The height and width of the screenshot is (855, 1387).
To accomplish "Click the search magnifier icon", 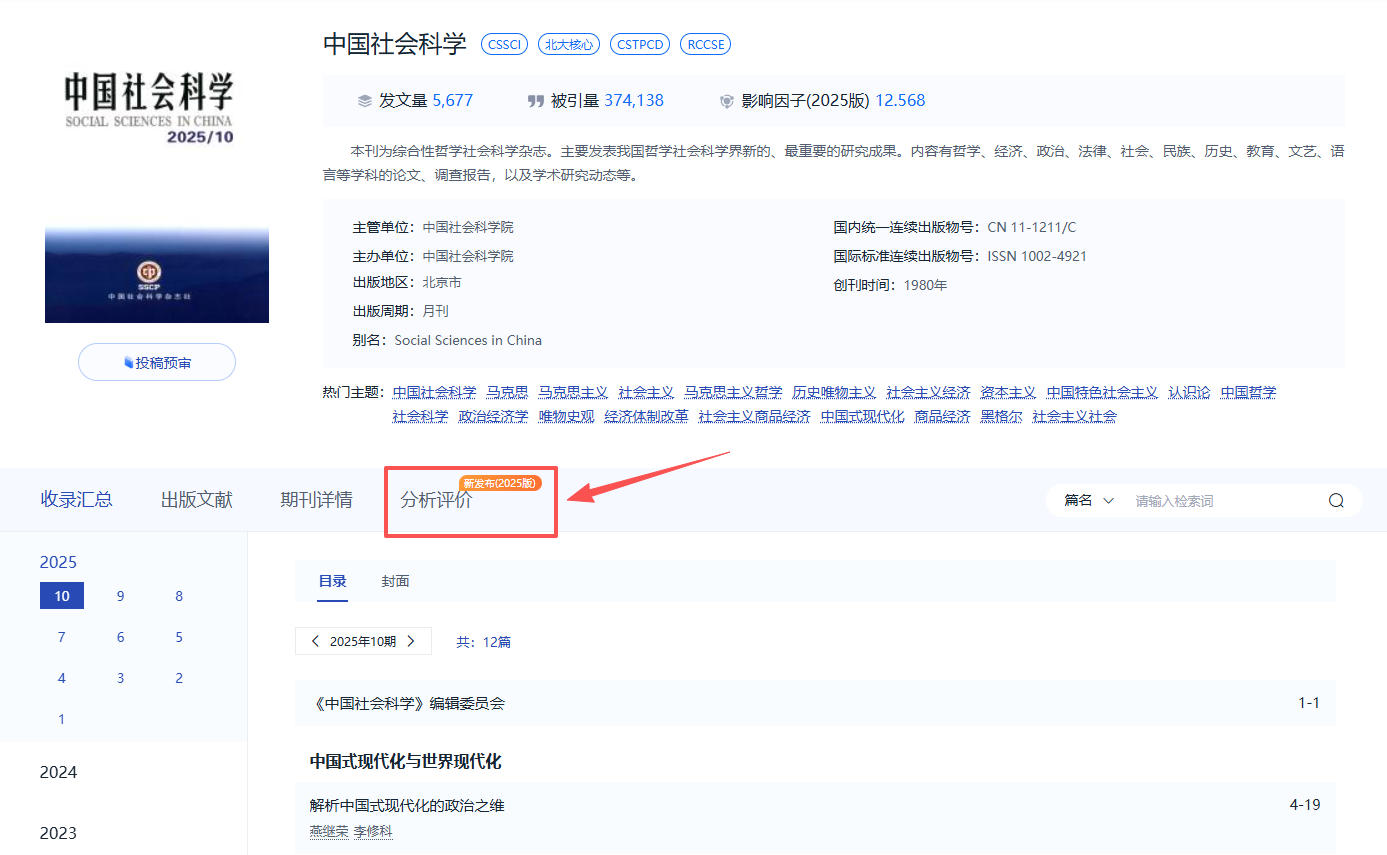I will 1336,500.
